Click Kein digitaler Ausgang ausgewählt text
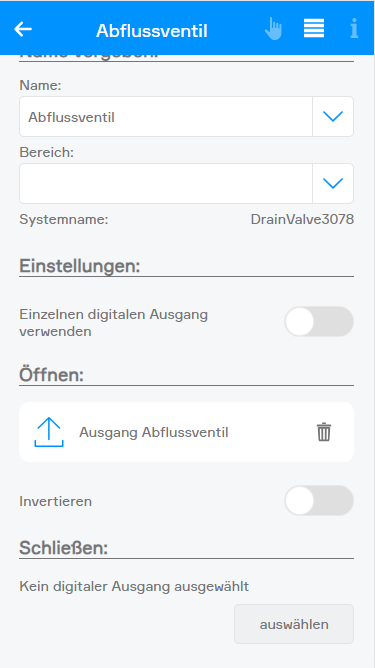 pos(134,587)
